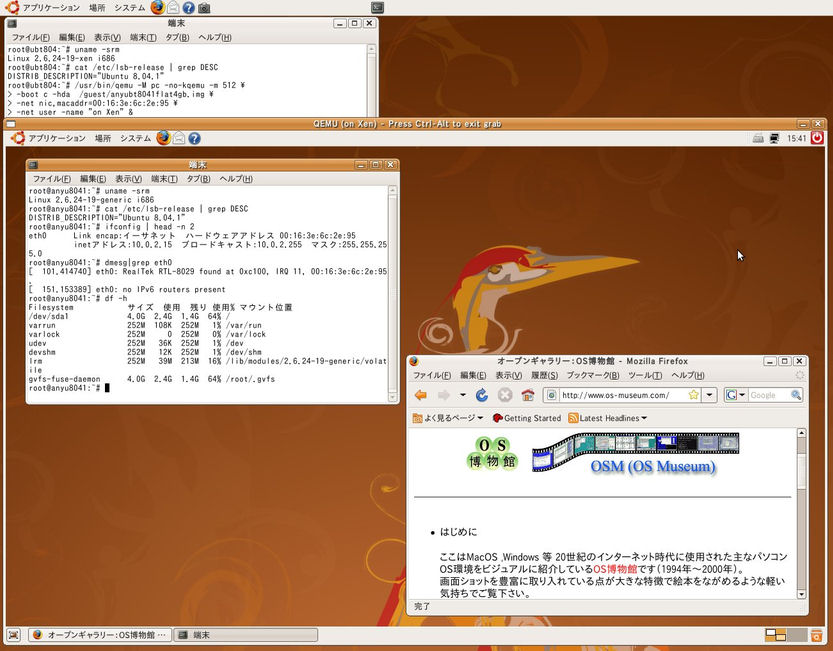
Task: Click the guest terminal window menu icon
Action: click(33, 165)
